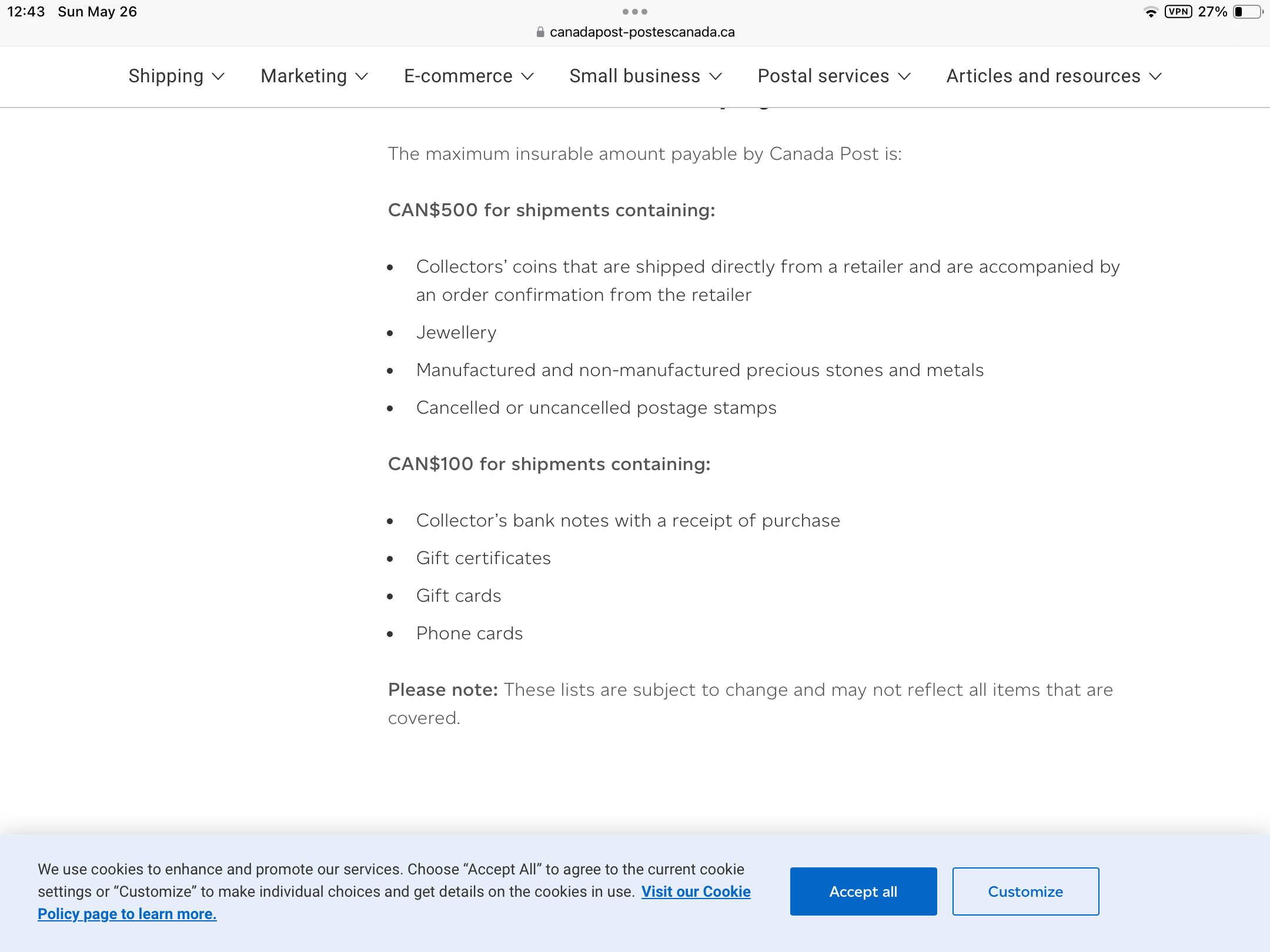Tap the Wi-Fi status icon
This screenshot has height=952, width=1270.
1151,12
